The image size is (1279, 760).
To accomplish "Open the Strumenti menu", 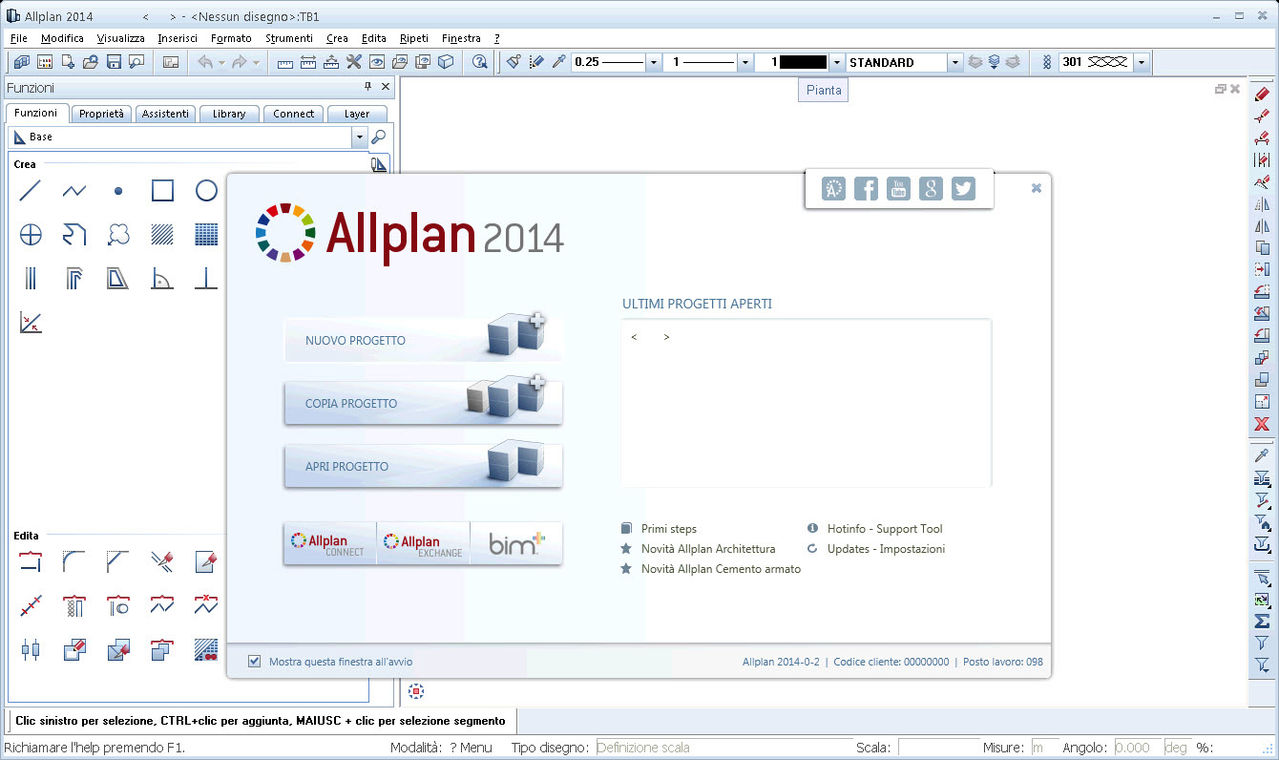I will [289, 38].
